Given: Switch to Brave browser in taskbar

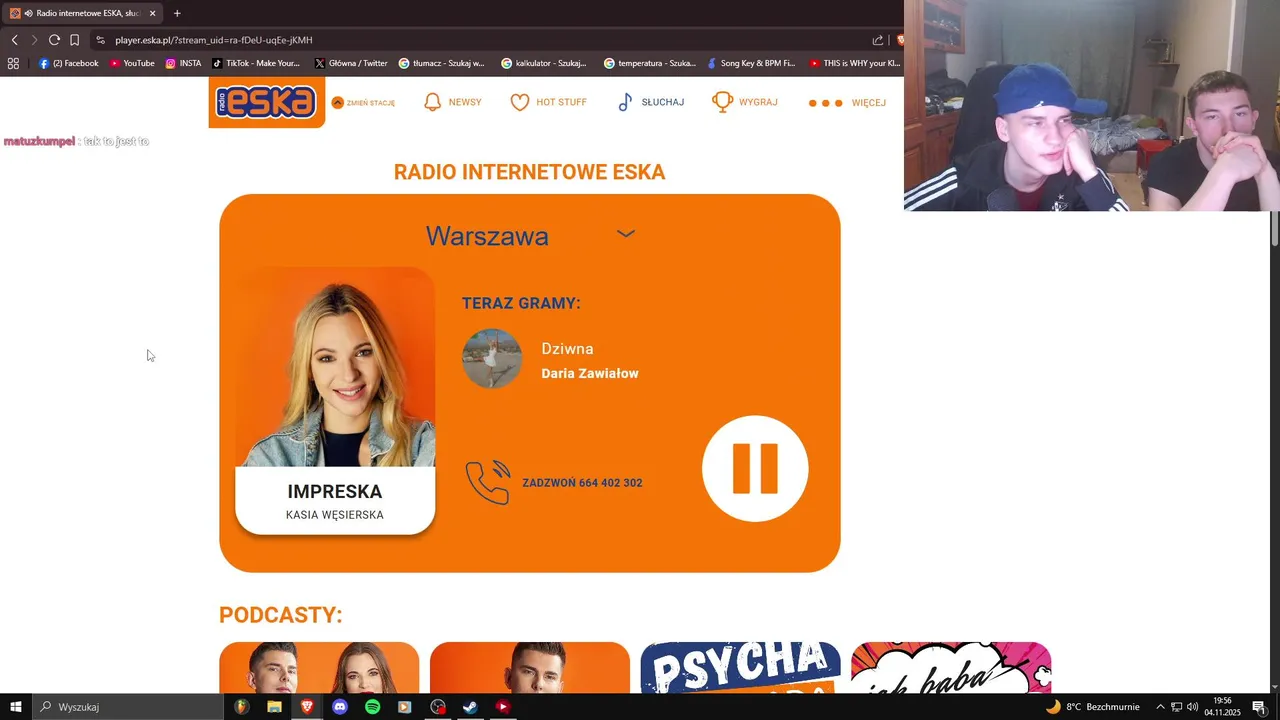Looking at the screenshot, I should (307, 707).
